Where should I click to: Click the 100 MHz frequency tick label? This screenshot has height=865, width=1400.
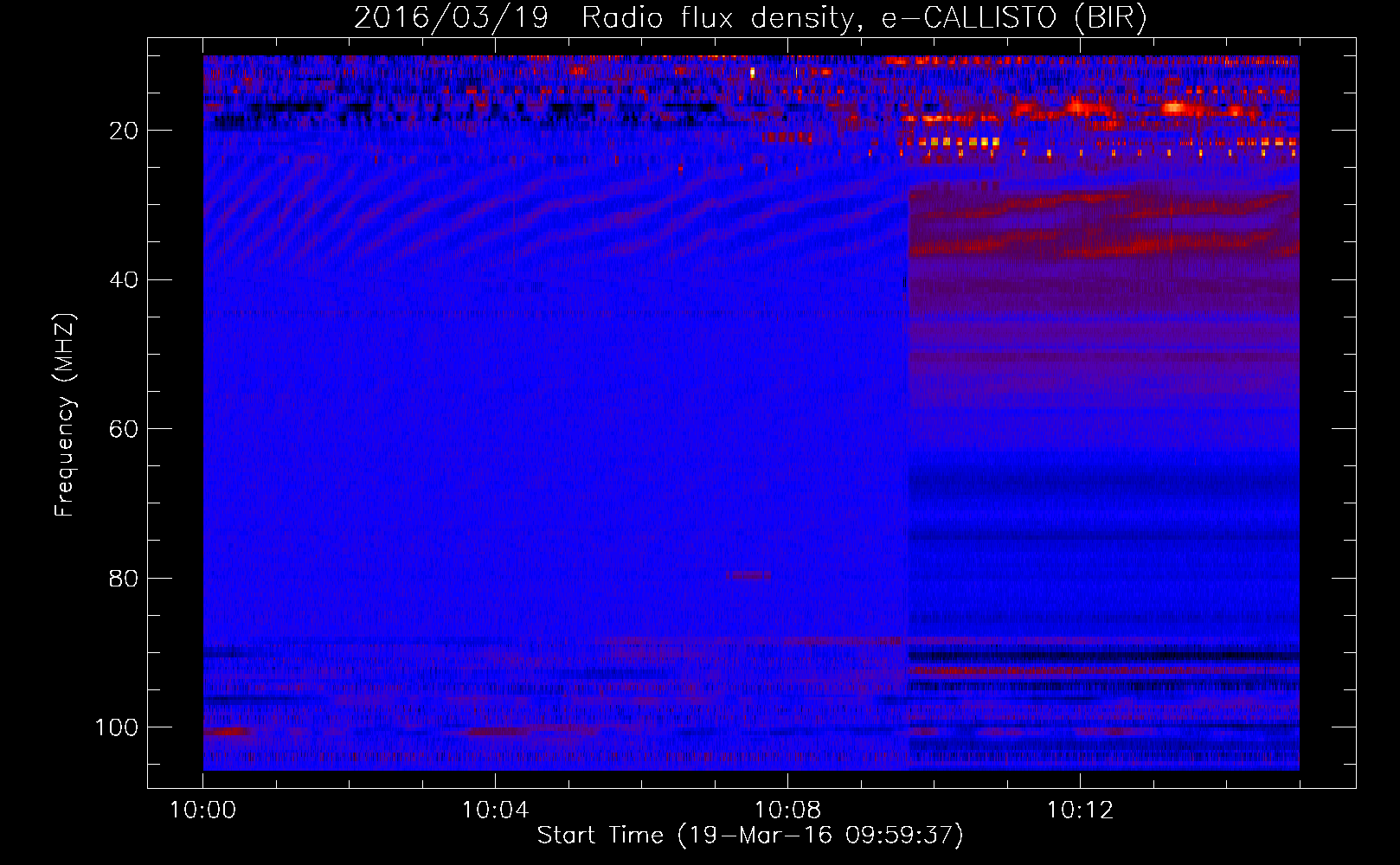[117, 727]
